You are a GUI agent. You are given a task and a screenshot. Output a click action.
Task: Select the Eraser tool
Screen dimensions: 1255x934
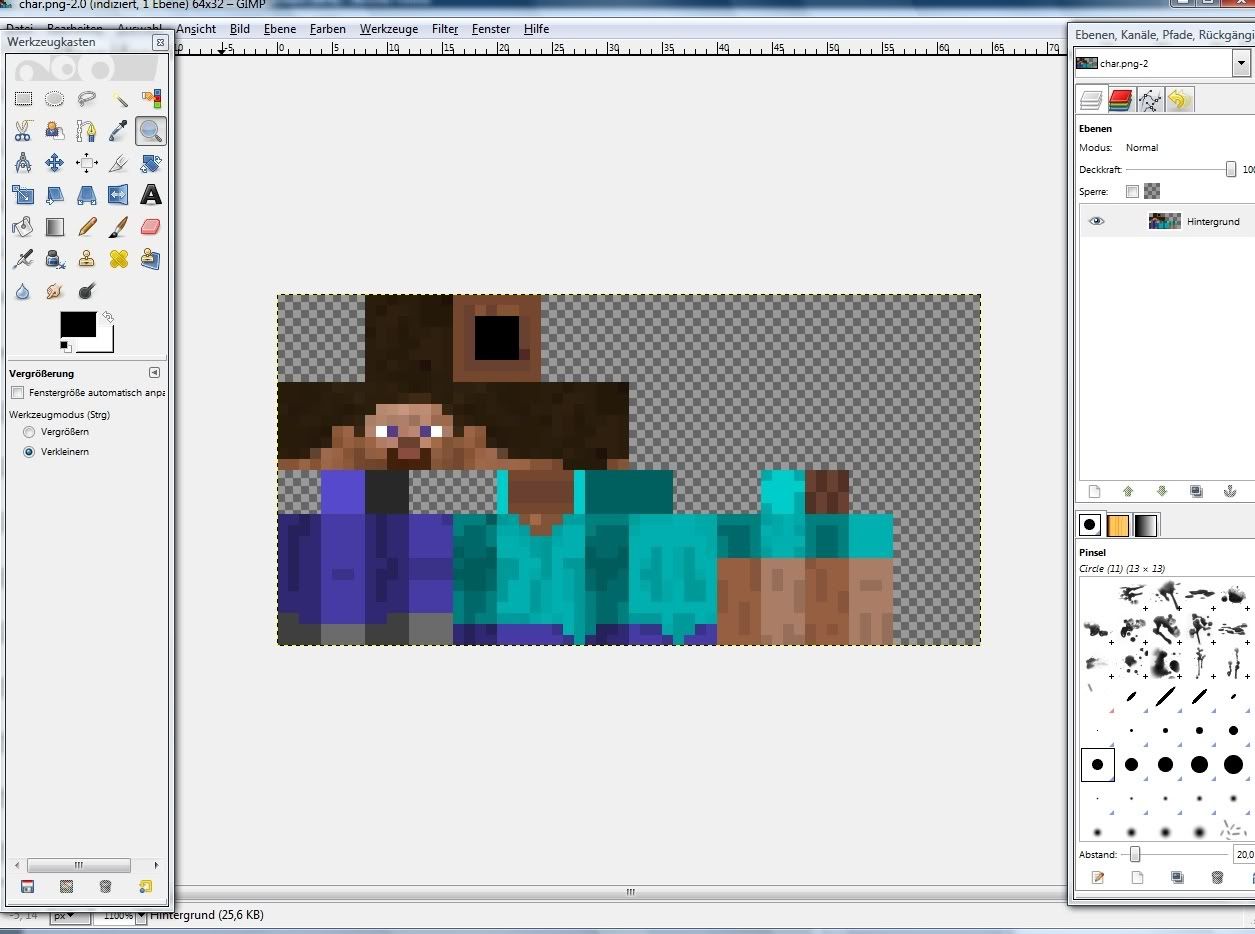(x=151, y=227)
